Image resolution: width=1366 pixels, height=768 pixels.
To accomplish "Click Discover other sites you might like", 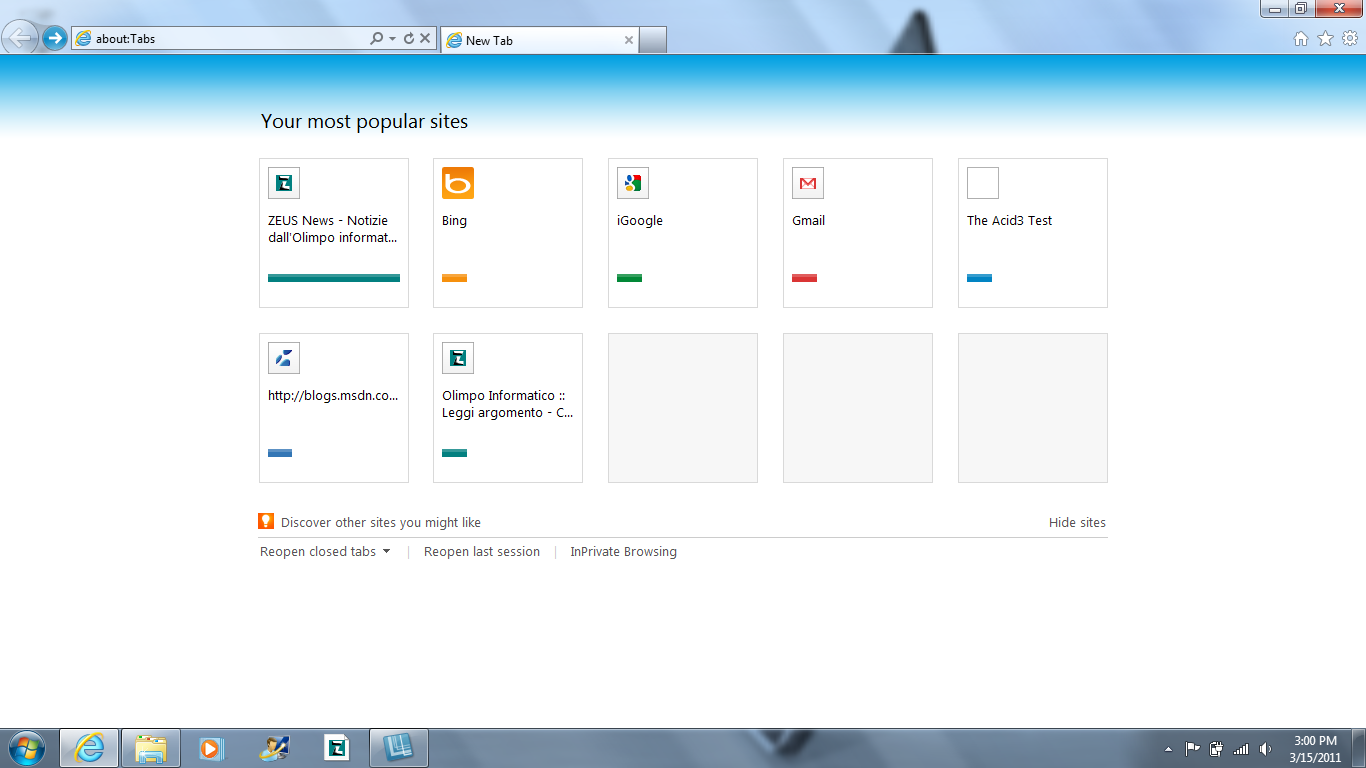I will pyautogui.click(x=381, y=523).
